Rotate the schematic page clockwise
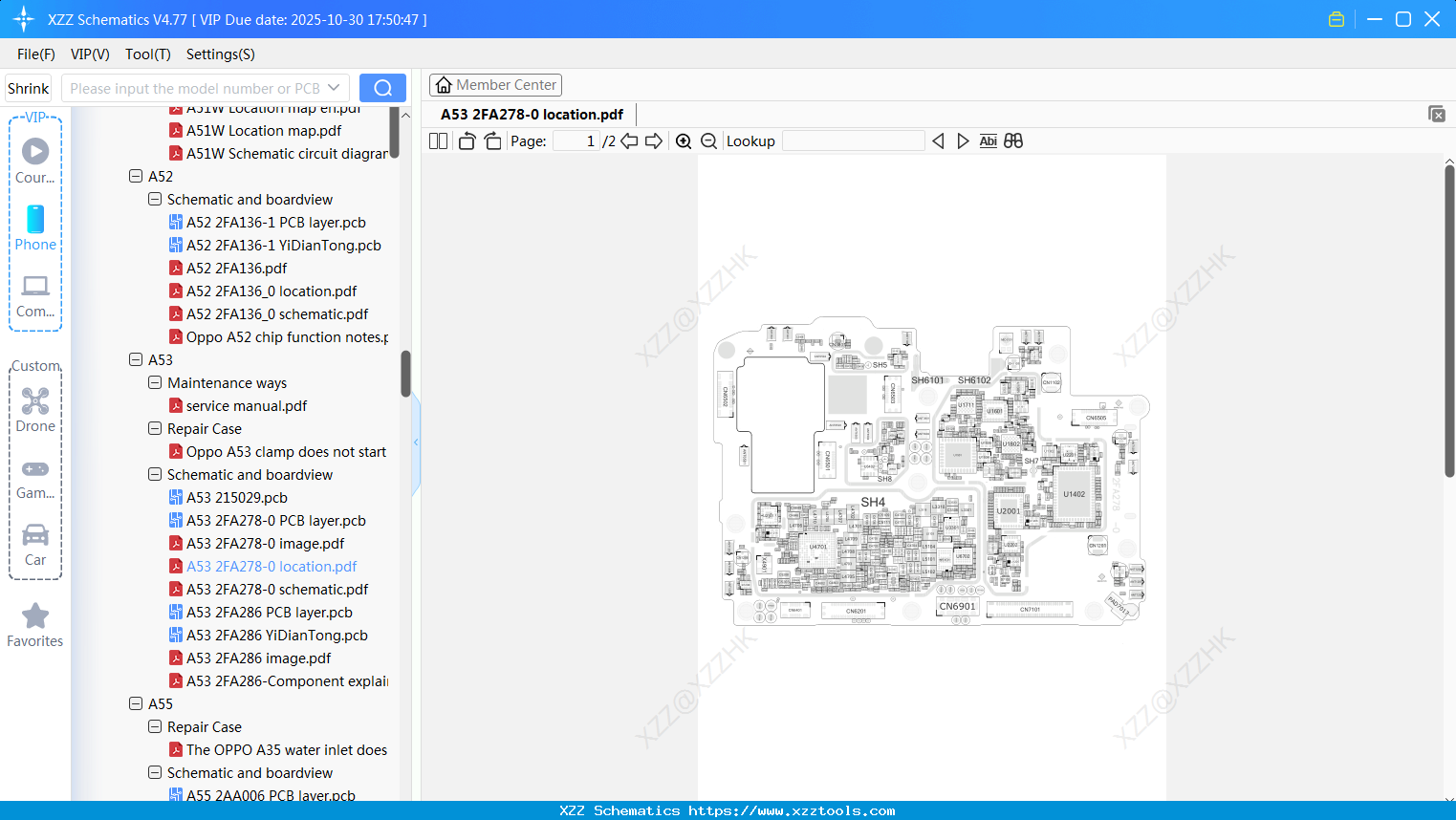 [x=492, y=140]
